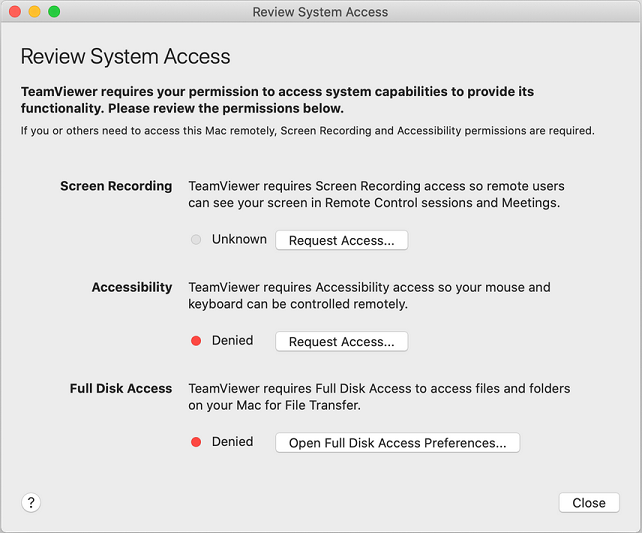Click the Unknown status text
Viewport: 642px width, 533px height.
[x=239, y=240]
